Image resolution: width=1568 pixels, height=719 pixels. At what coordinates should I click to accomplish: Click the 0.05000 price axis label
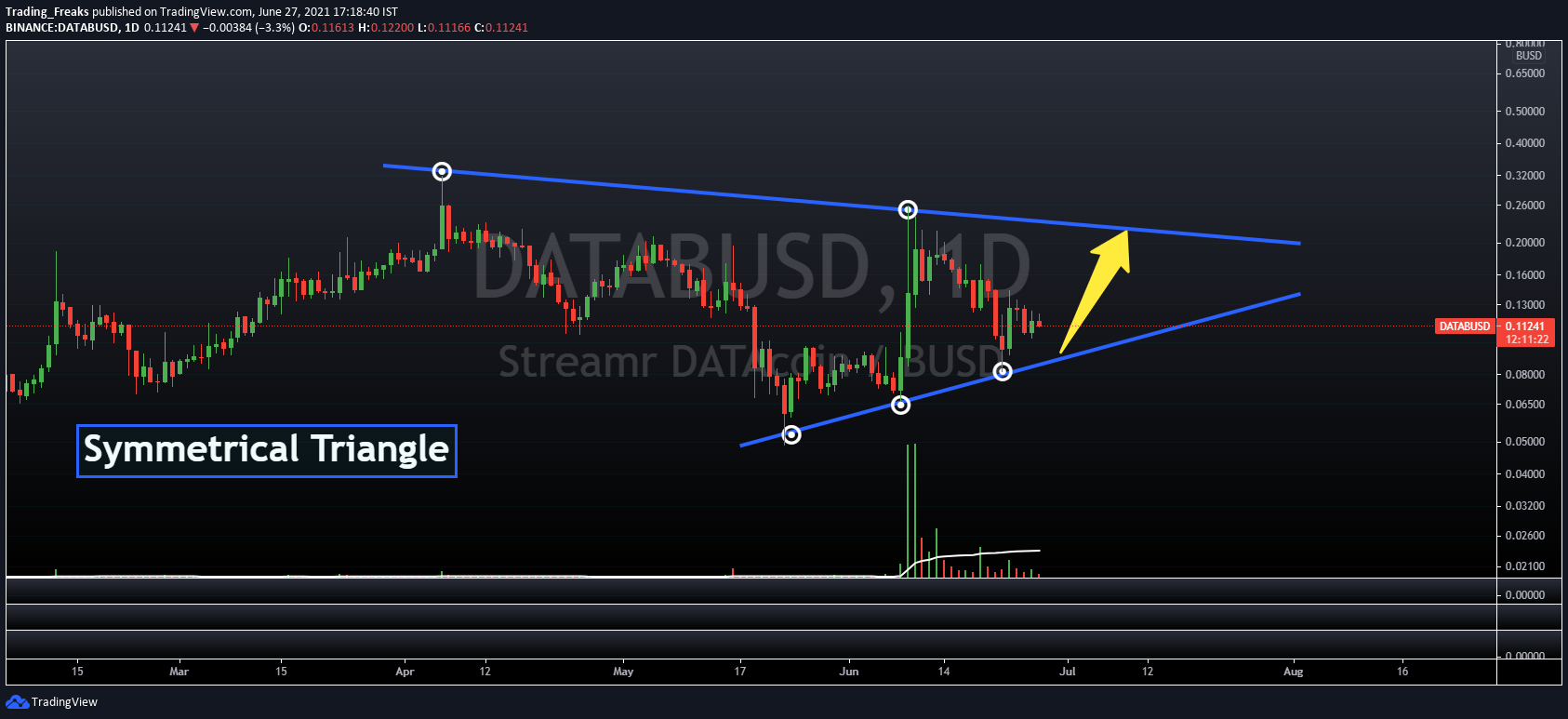pos(1525,442)
